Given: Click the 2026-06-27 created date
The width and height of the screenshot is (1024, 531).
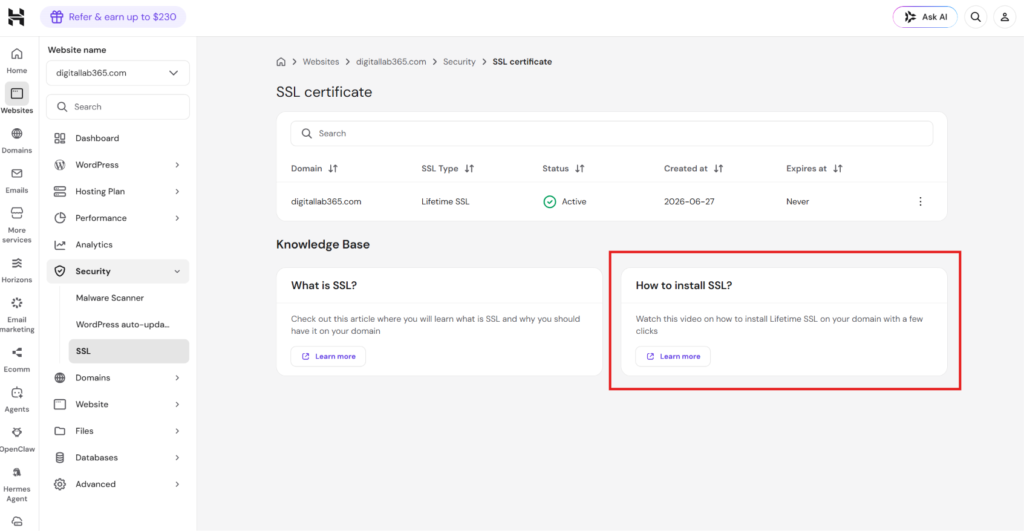Looking at the screenshot, I should (689, 202).
